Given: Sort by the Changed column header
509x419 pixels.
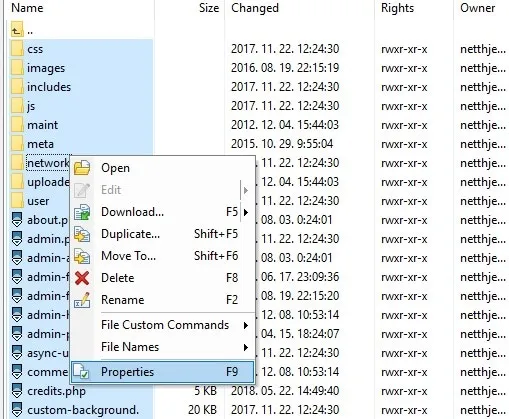Looking at the screenshot, I should [x=255, y=8].
